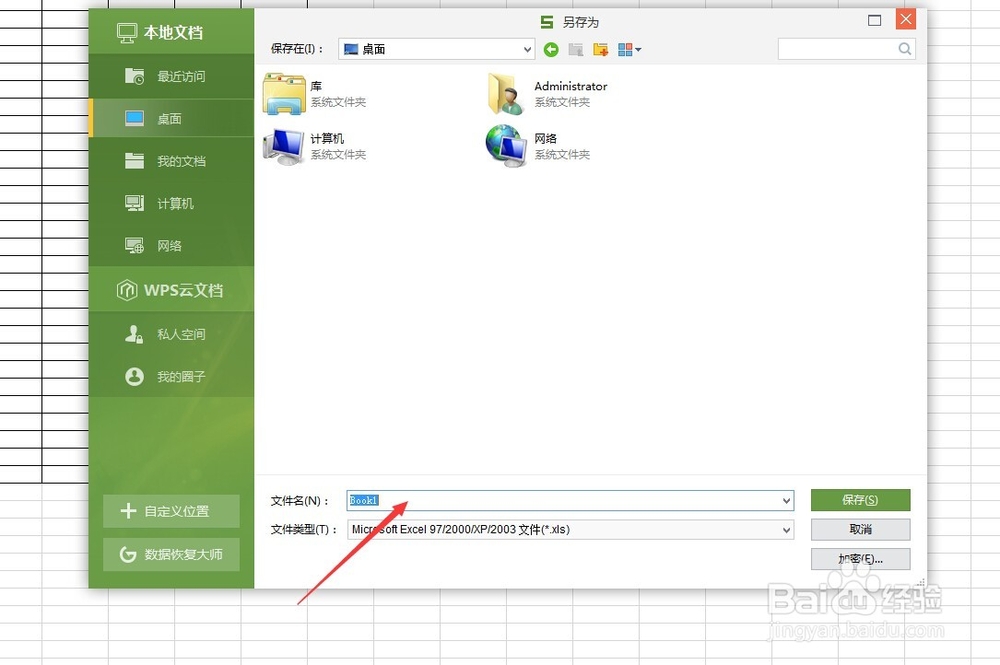Click the 加密 encryption button

[x=860, y=559]
